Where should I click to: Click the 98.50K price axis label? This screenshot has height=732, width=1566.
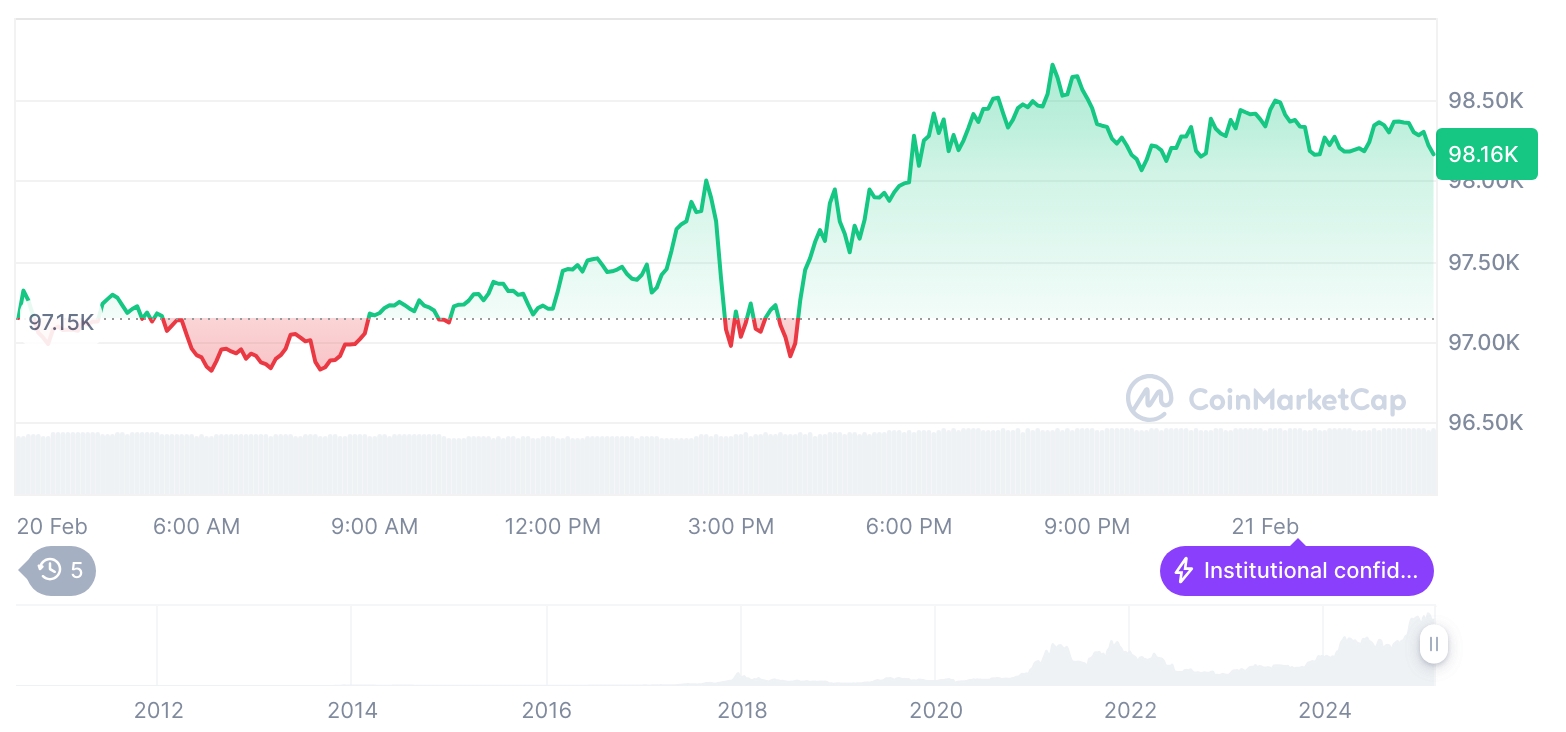pyautogui.click(x=1485, y=100)
